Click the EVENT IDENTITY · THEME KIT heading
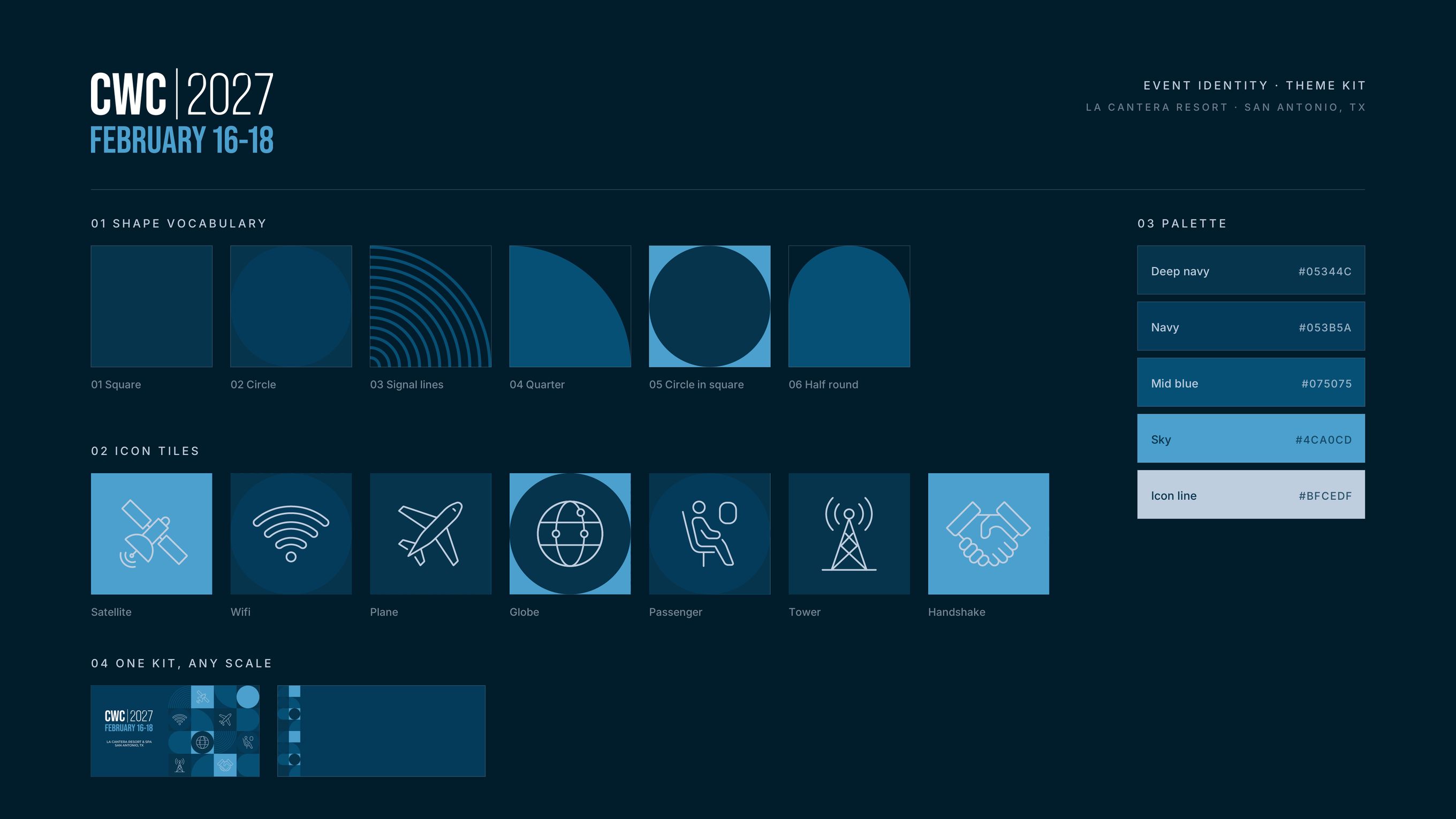The image size is (1456, 819). click(x=1254, y=85)
